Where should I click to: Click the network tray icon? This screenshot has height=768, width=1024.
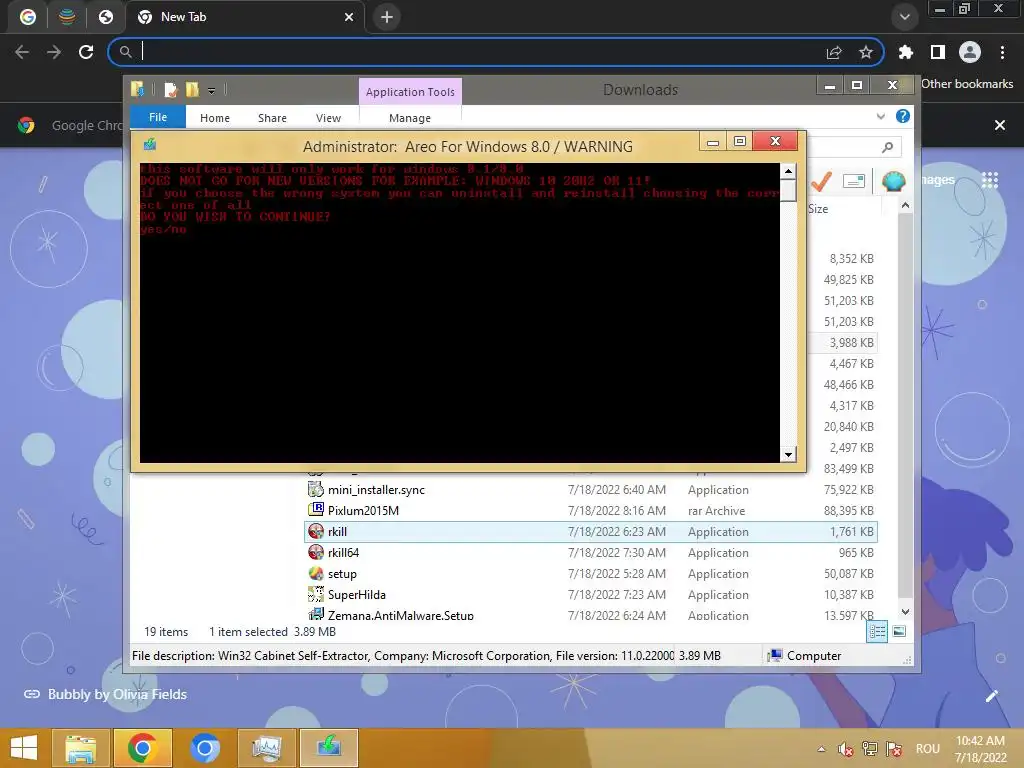click(x=870, y=749)
